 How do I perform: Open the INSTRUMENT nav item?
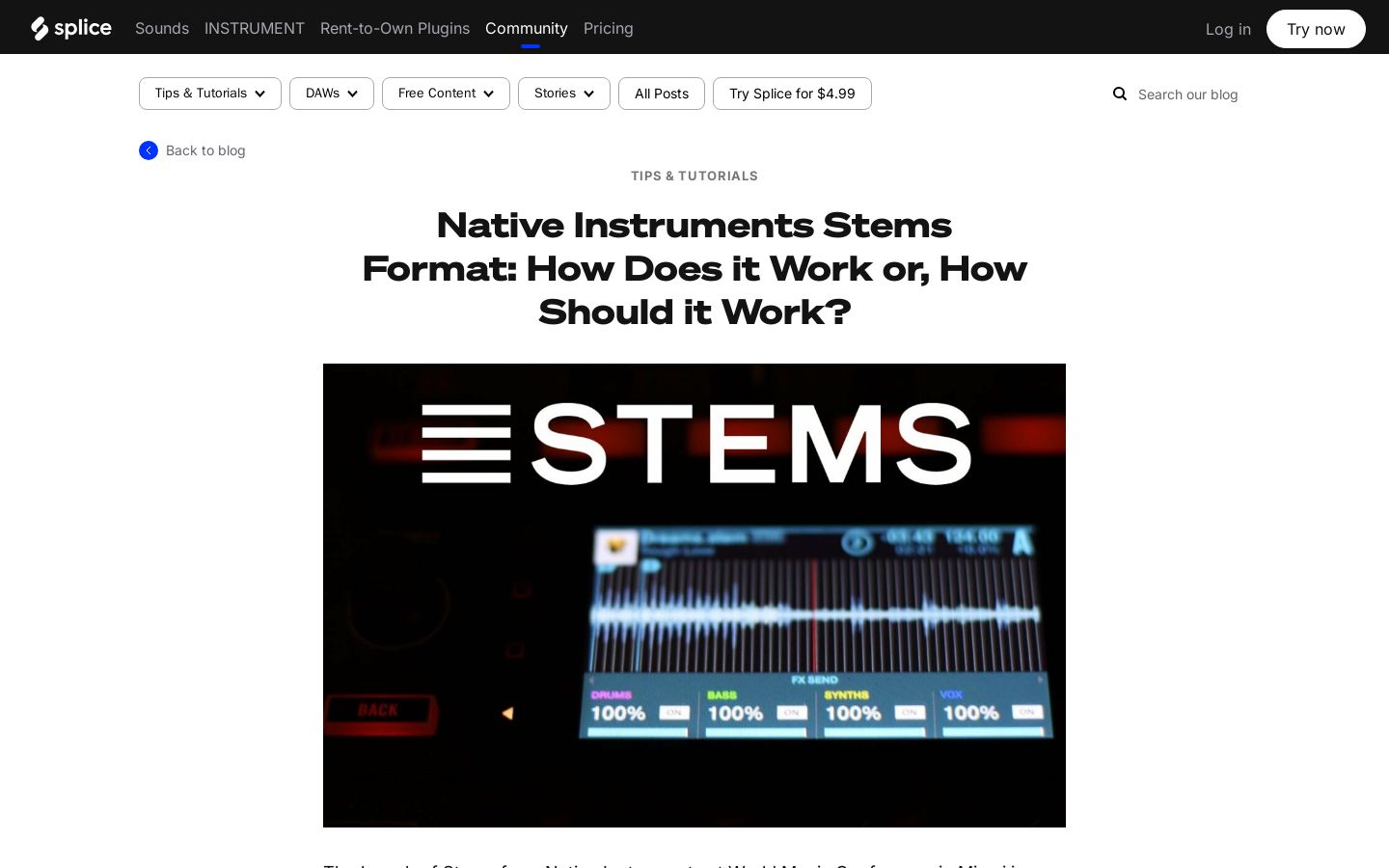click(x=255, y=28)
